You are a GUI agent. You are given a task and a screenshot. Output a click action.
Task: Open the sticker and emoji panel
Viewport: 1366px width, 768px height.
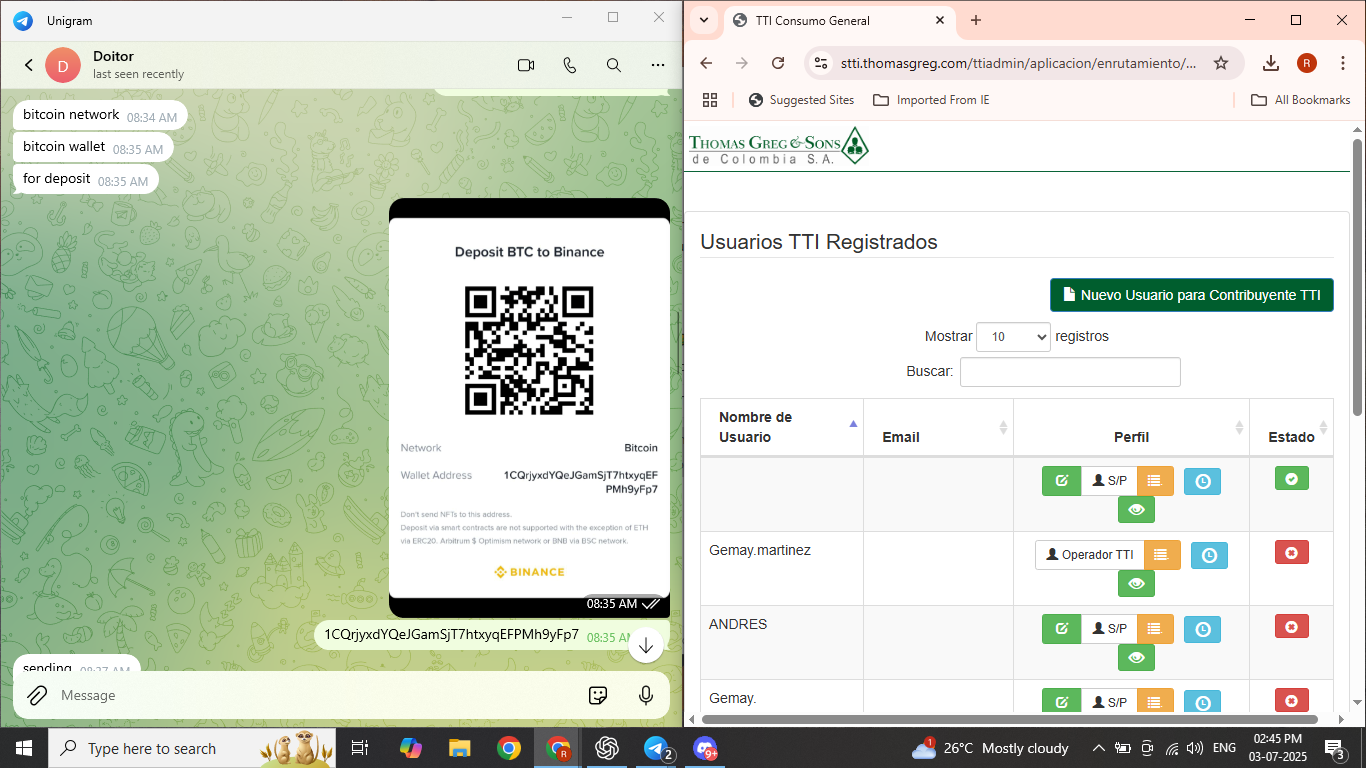(598, 695)
